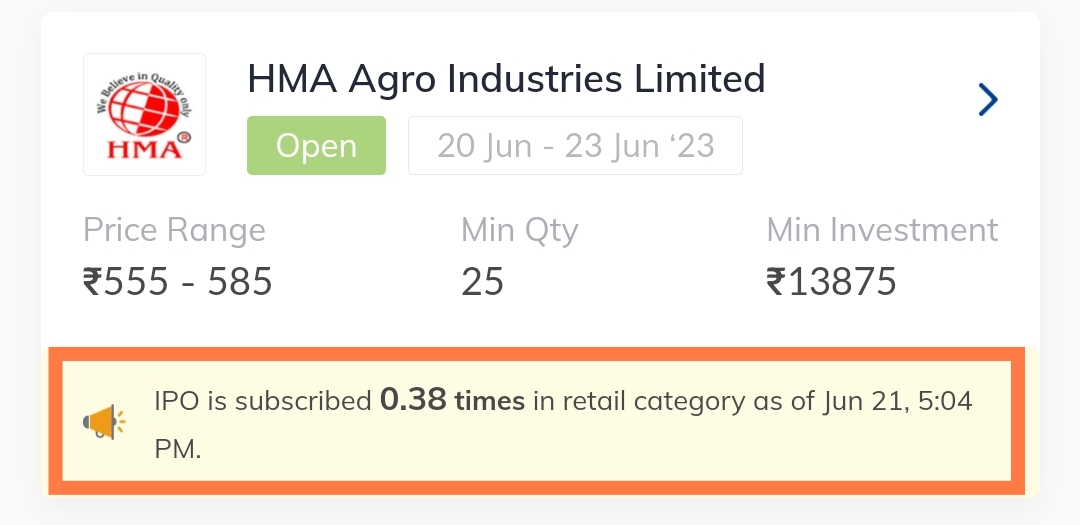This screenshot has height=525, width=1080.
Task: Click the ₹555 - 585 price value
Action: 178,282
